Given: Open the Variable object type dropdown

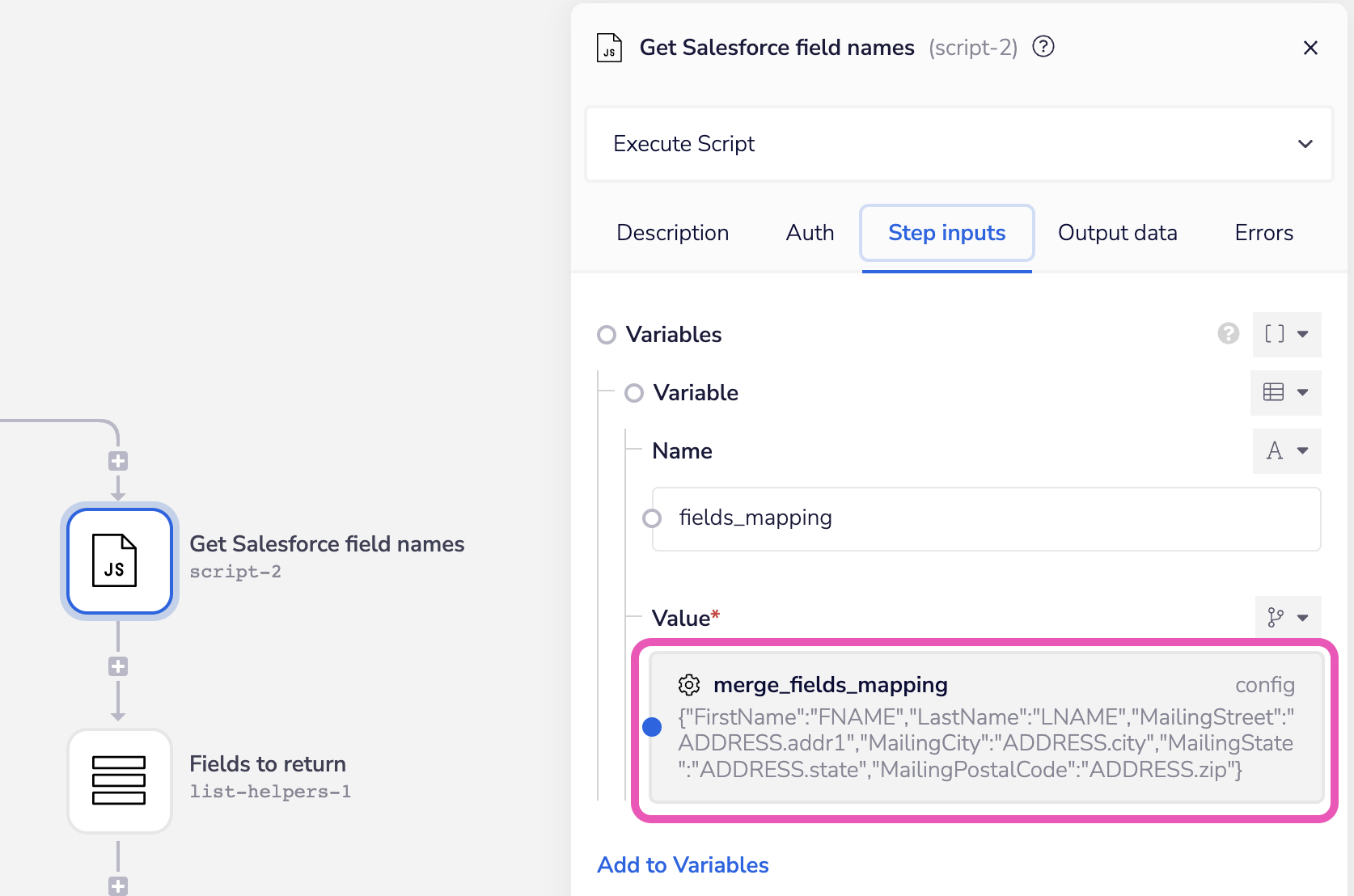Looking at the screenshot, I should pos(1286,392).
